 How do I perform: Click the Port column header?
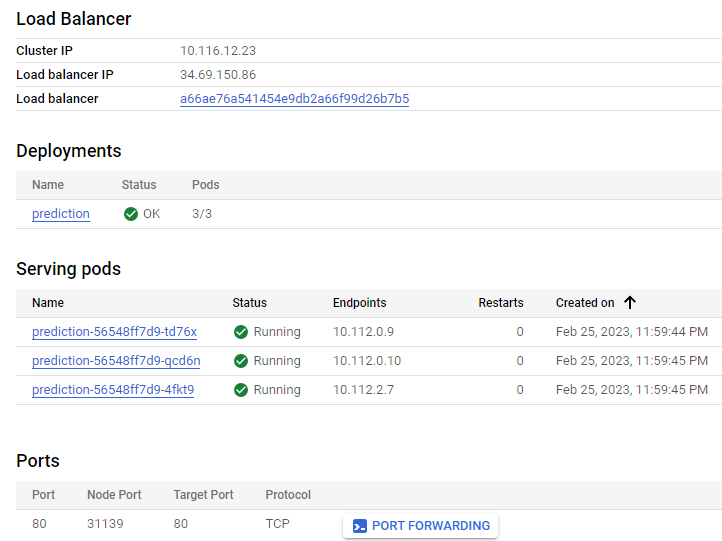pos(43,494)
